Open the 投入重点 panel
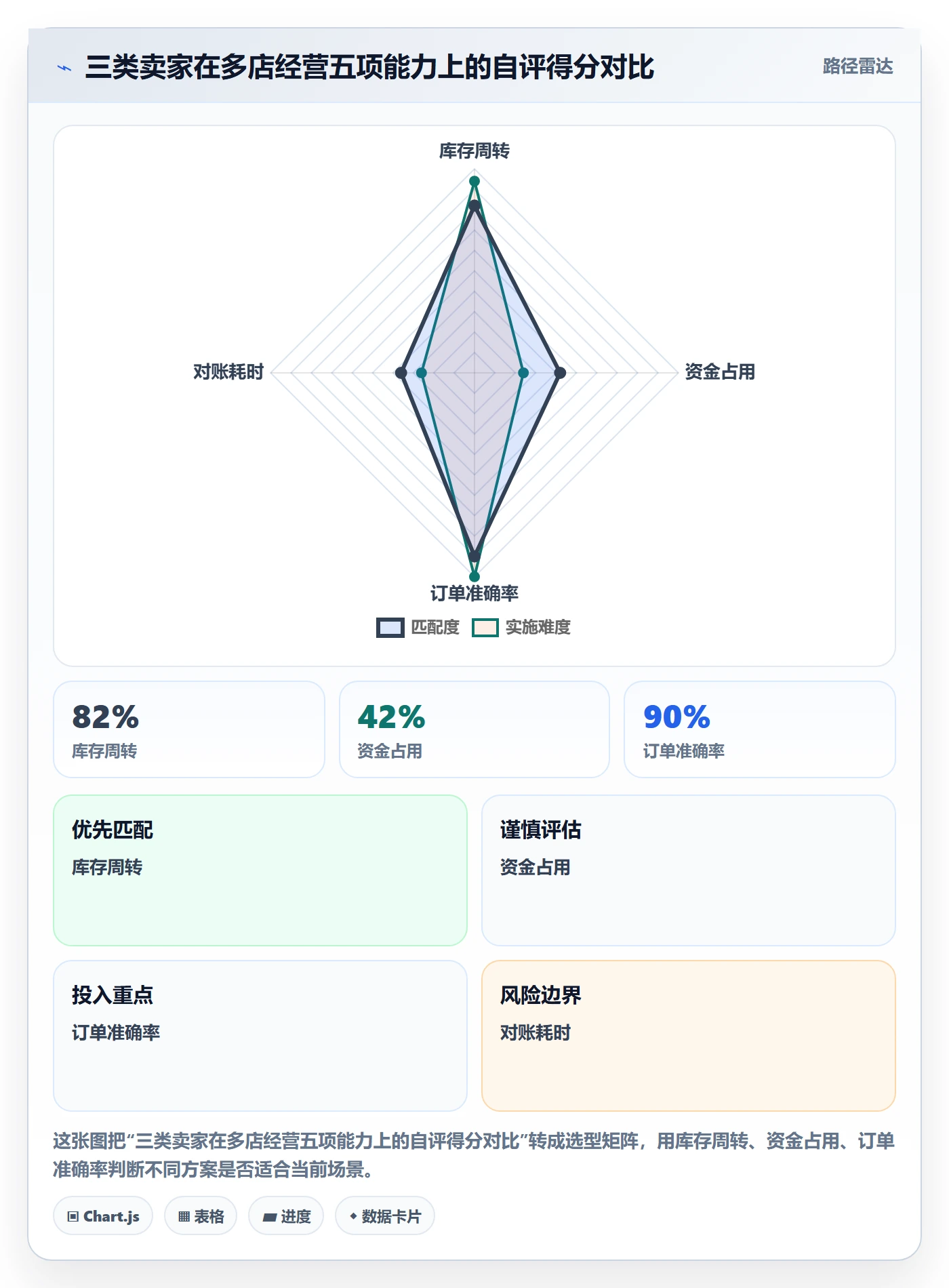Image resolution: width=949 pixels, height=1288 pixels. coord(260,1036)
